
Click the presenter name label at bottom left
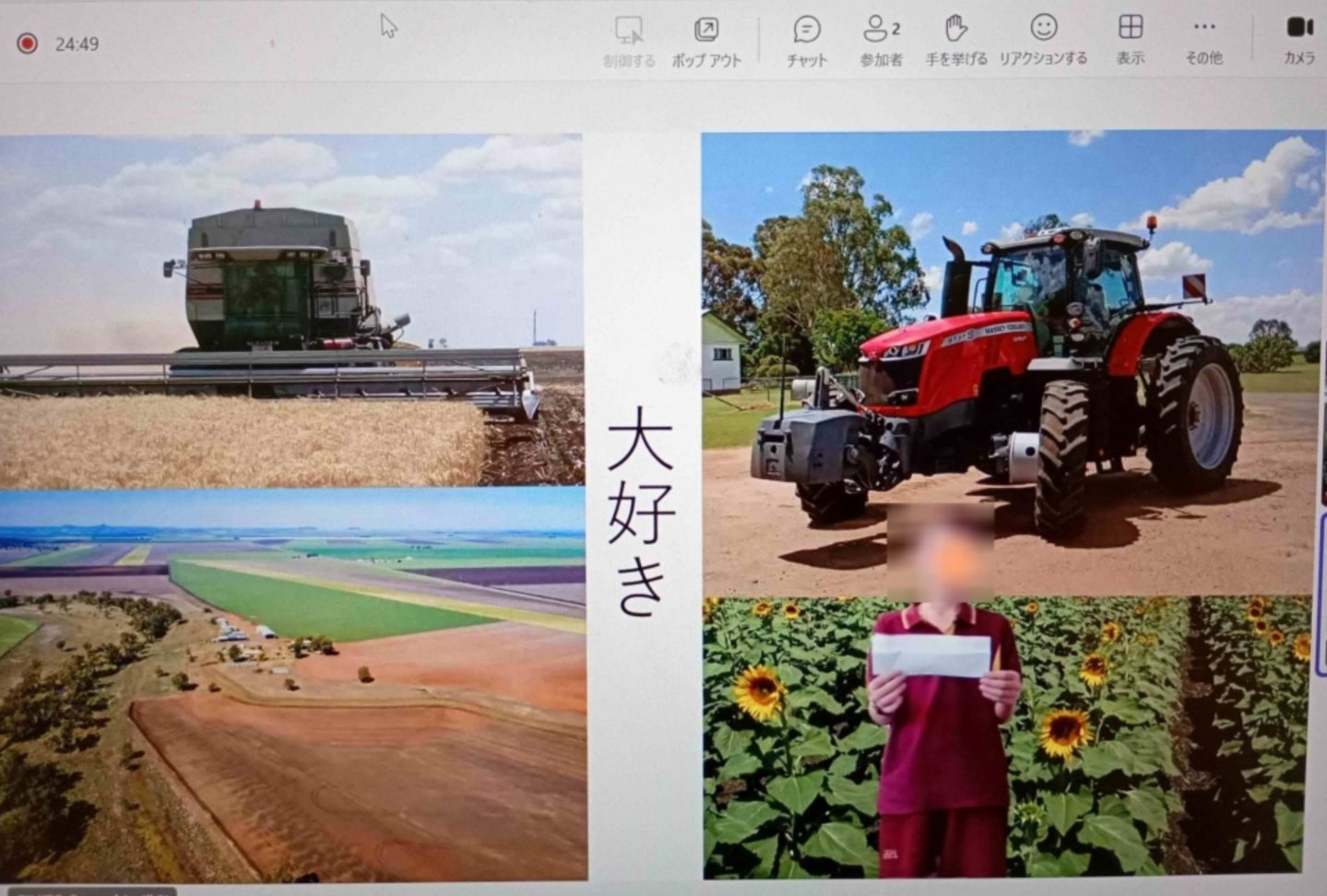(x=88, y=890)
